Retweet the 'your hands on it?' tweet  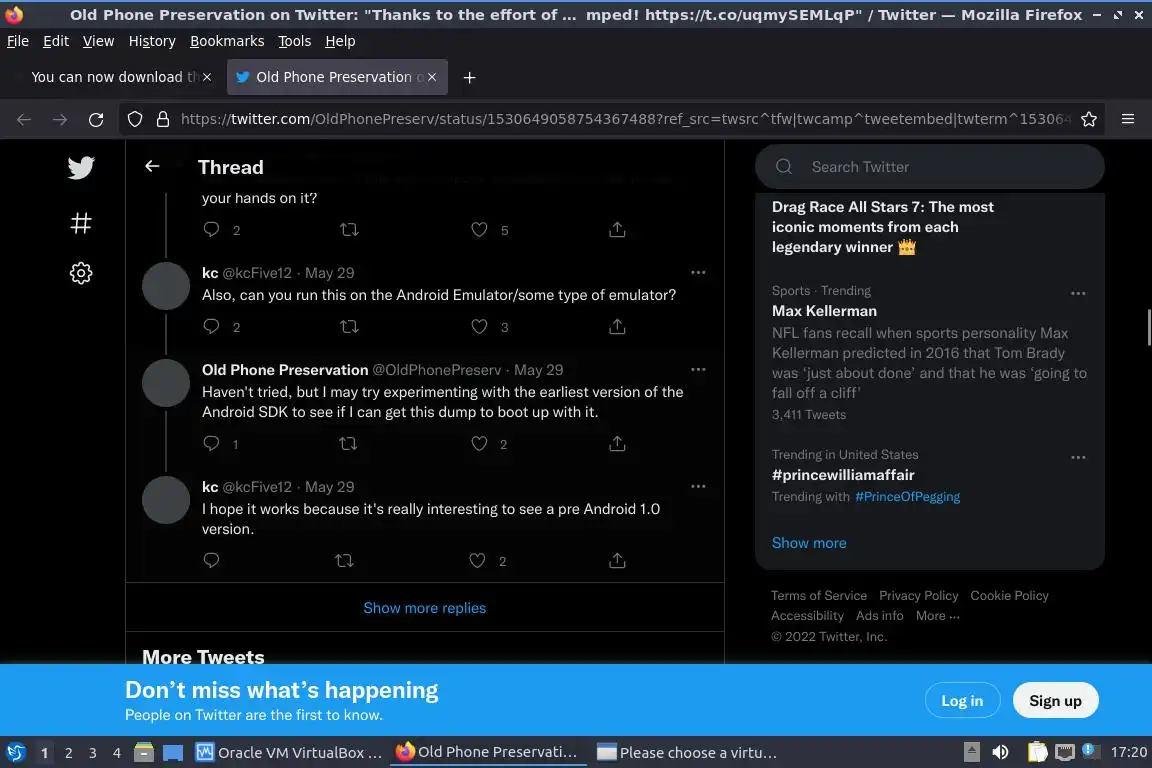pos(349,229)
